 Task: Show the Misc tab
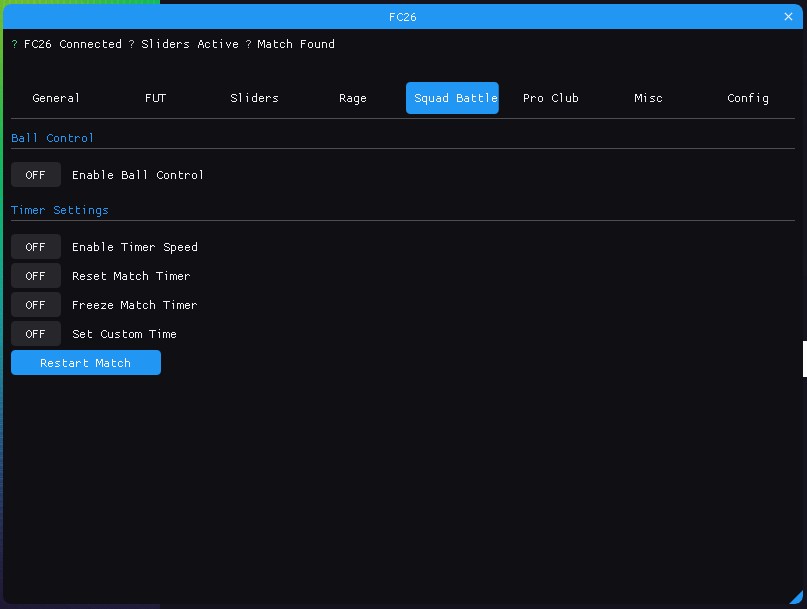648,98
